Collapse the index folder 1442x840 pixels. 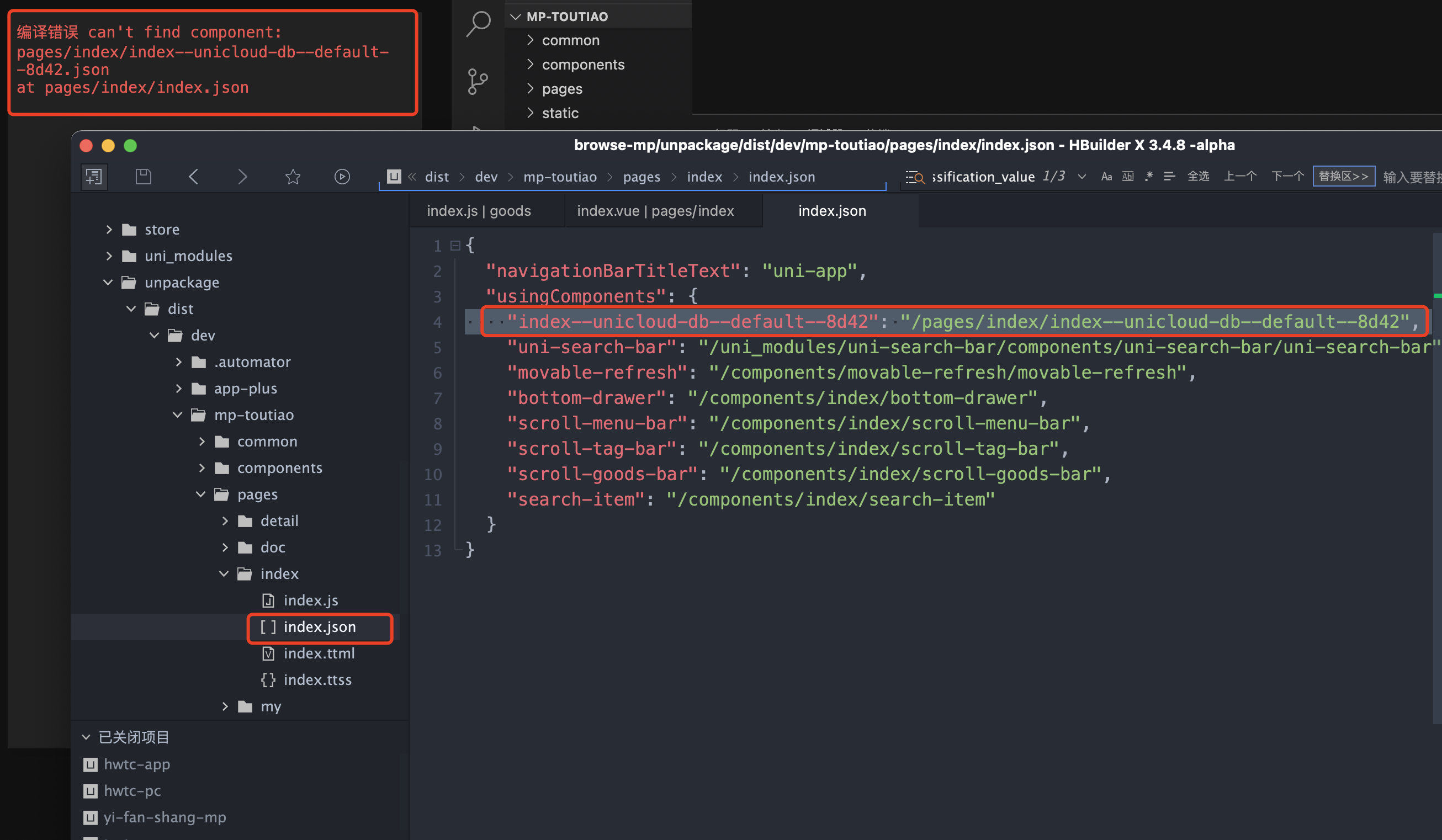pos(224,573)
